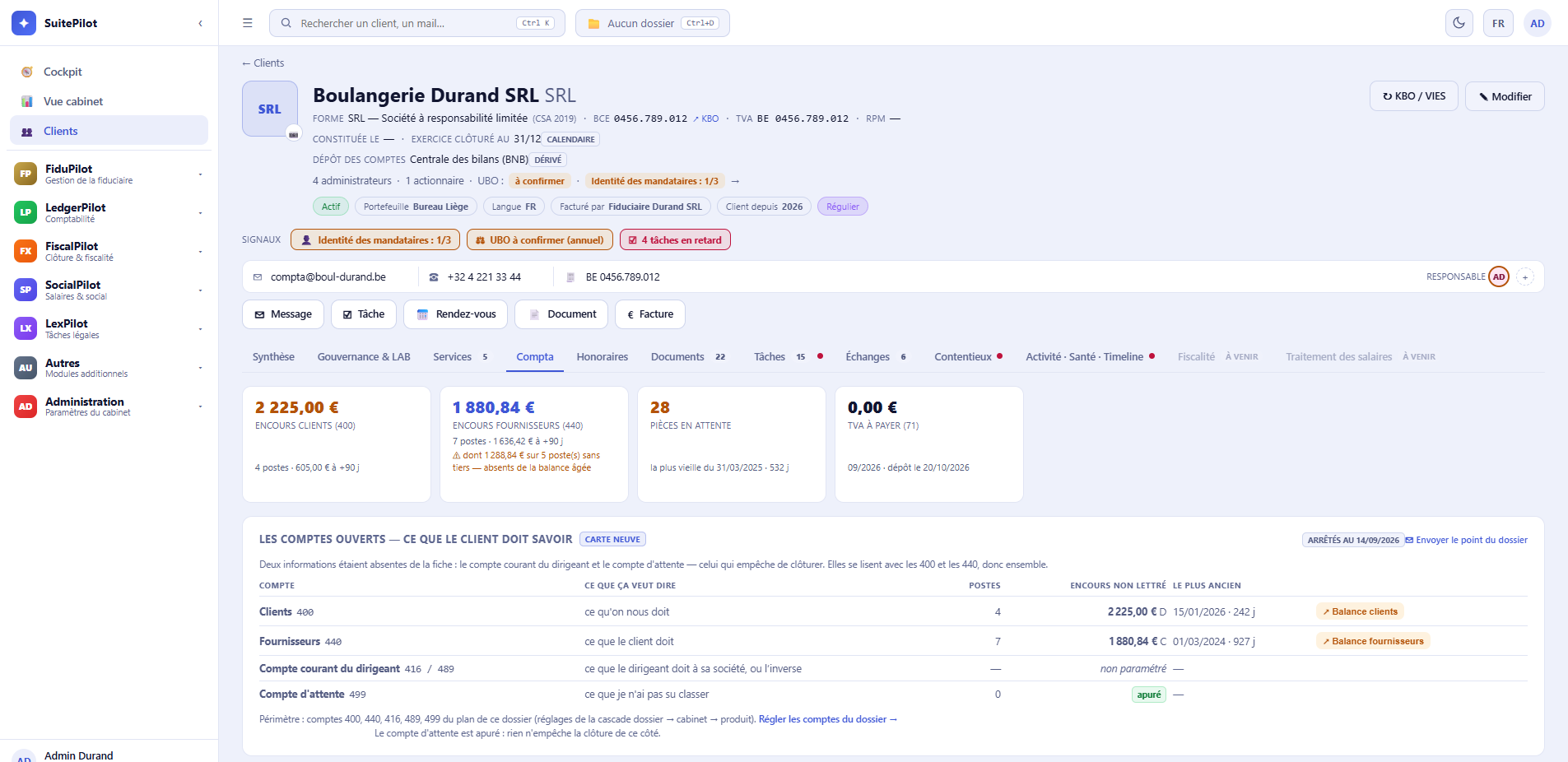
Task: Click the Rendez-vous button
Action: pyautogui.click(x=456, y=314)
